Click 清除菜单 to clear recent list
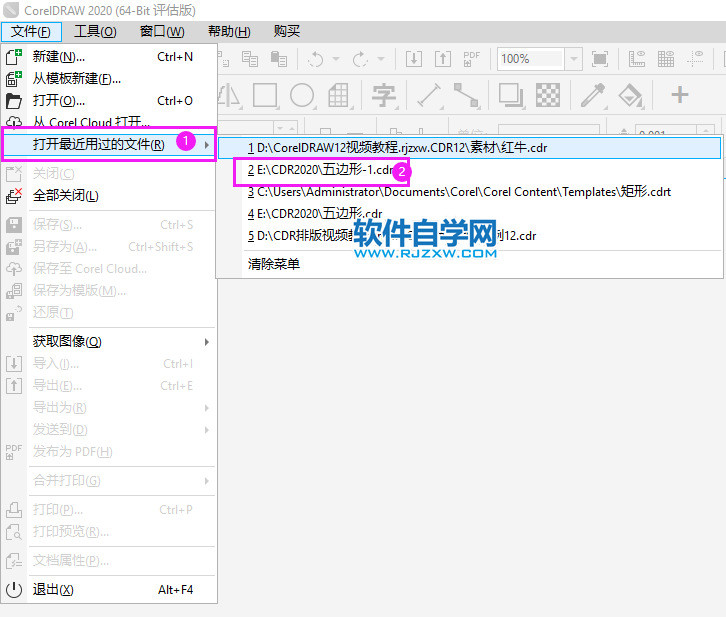Viewport: 726px width, 617px height. 469,264
